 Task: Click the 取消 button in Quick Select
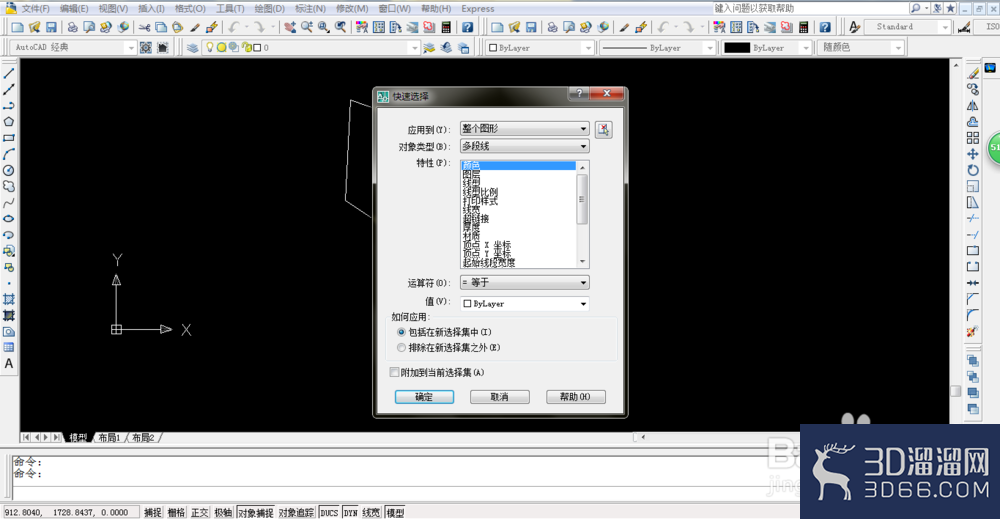[500, 397]
